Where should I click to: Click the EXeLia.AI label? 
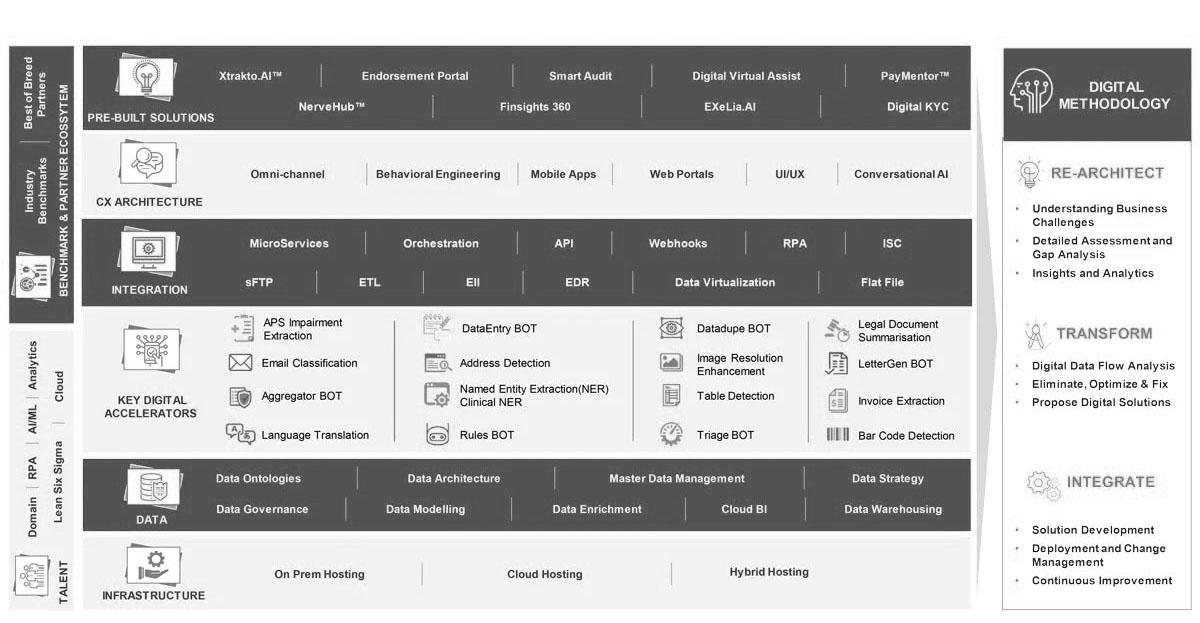[x=730, y=107]
